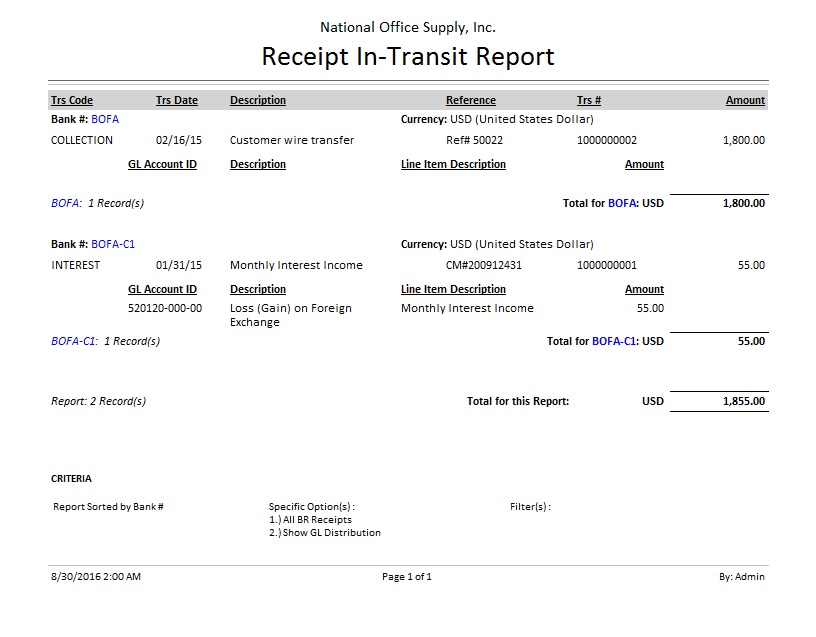816x637 pixels.
Task: Click the Reference column header
Action: click(x=470, y=100)
